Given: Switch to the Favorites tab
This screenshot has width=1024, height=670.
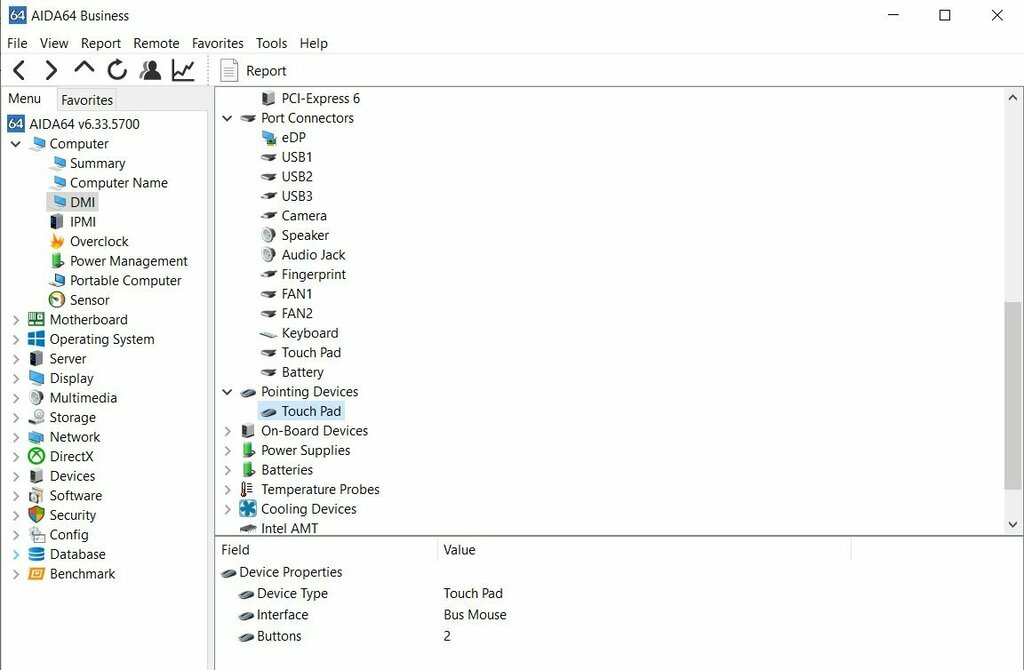Looking at the screenshot, I should 87,100.
